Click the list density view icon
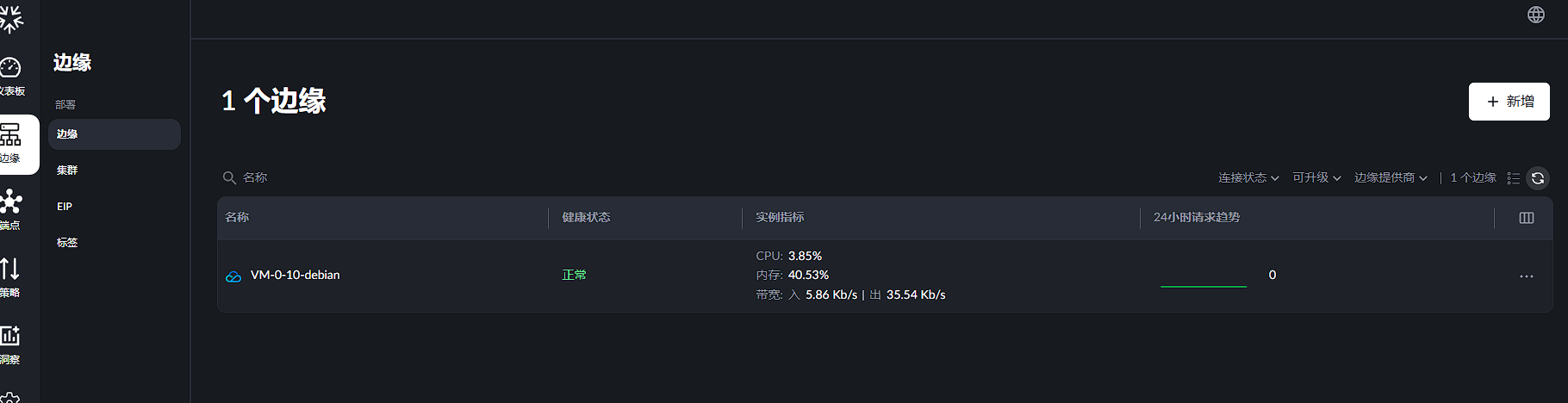This screenshot has height=403, width=1568. [x=1513, y=178]
